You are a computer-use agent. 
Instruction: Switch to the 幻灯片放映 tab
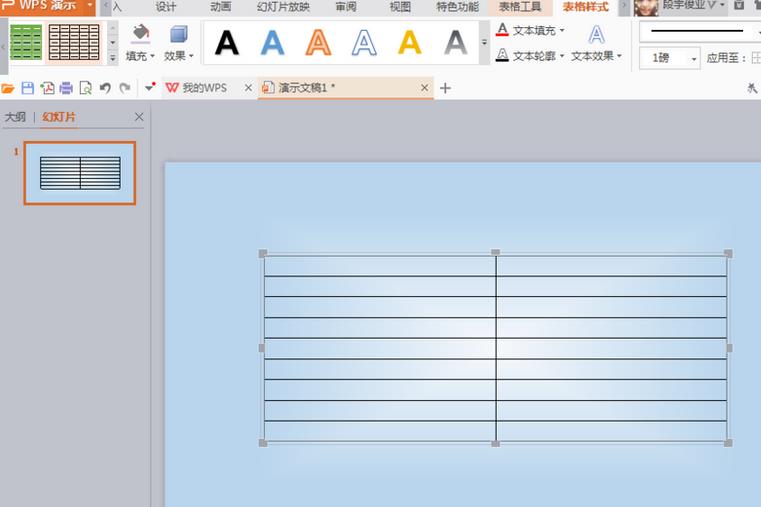click(x=283, y=7)
